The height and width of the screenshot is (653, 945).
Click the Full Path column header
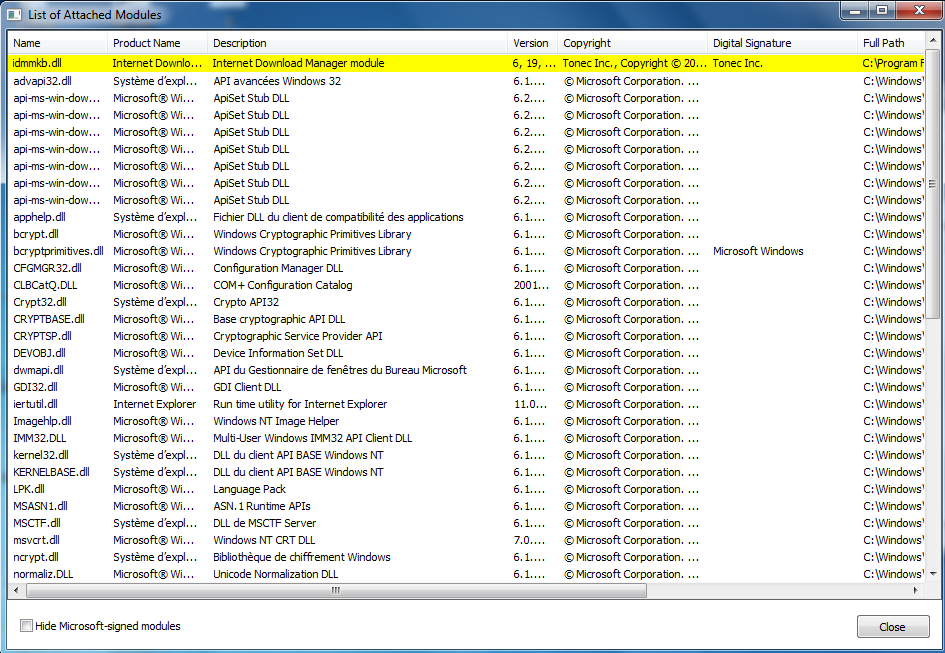[890, 43]
